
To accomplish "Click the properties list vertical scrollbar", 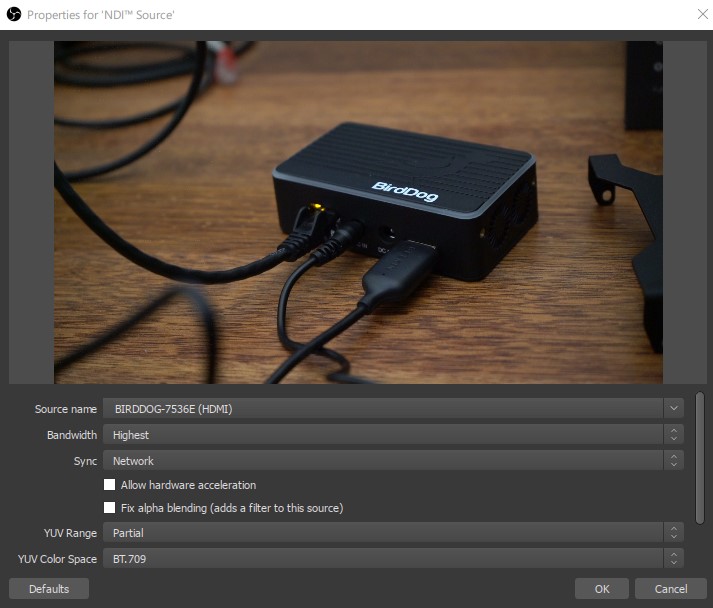I will point(699,456).
